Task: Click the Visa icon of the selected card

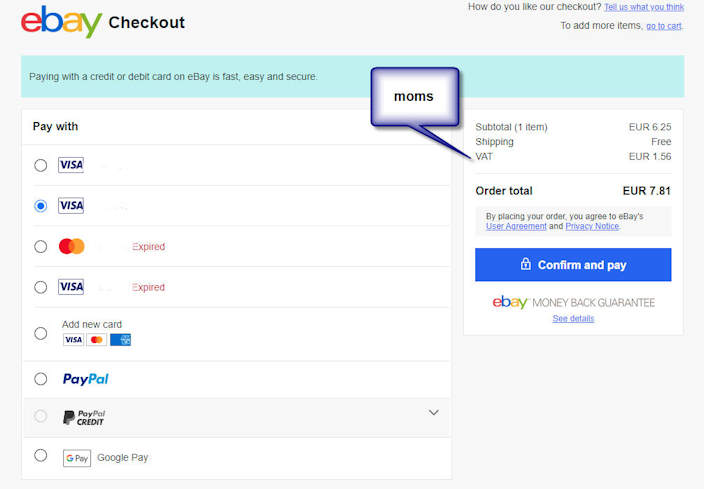Action: 71,206
